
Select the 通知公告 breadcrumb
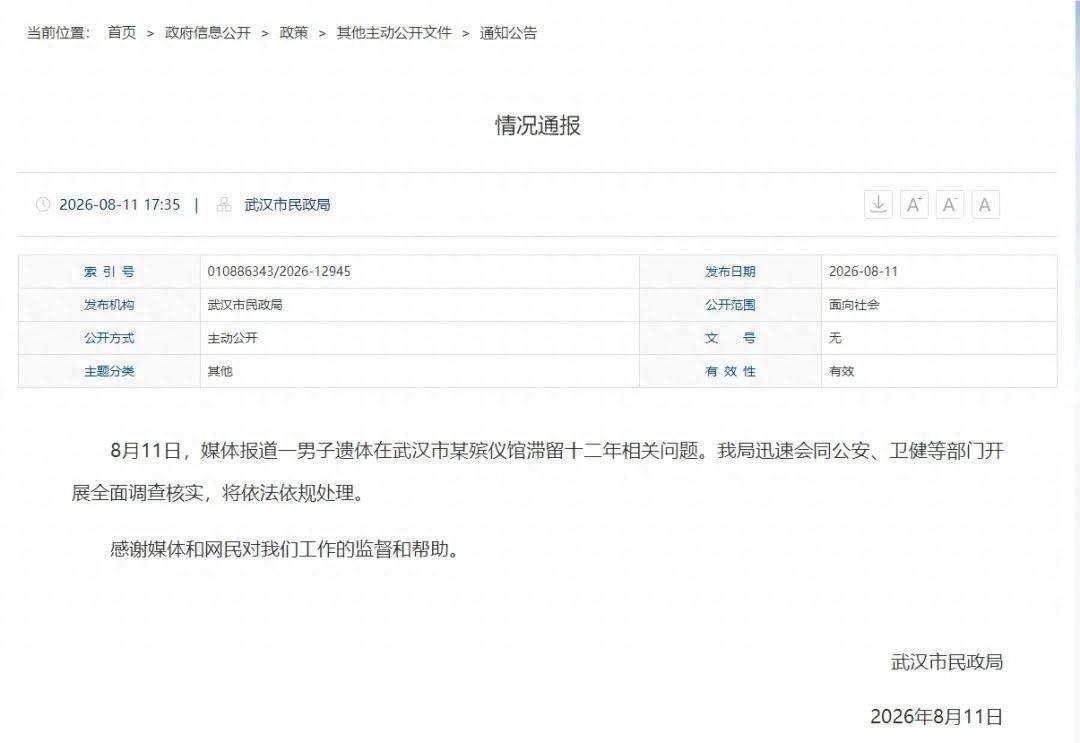pyautogui.click(x=508, y=32)
